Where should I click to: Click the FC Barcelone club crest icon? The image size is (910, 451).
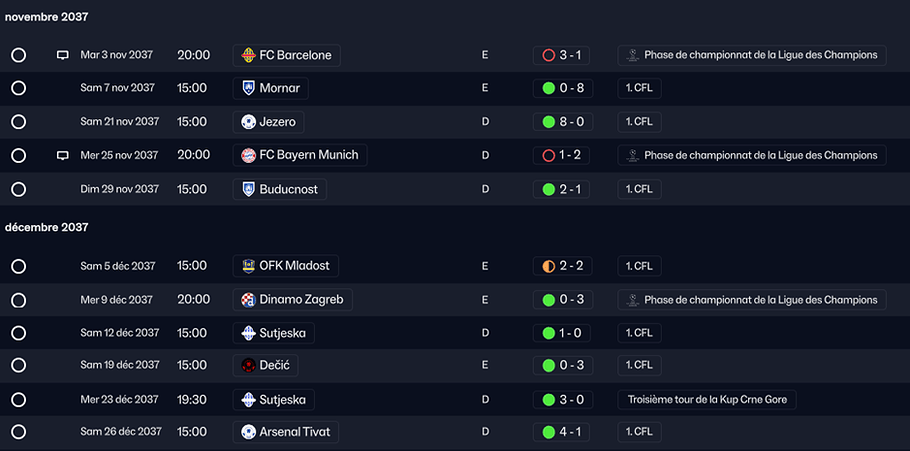[x=248, y=55]
